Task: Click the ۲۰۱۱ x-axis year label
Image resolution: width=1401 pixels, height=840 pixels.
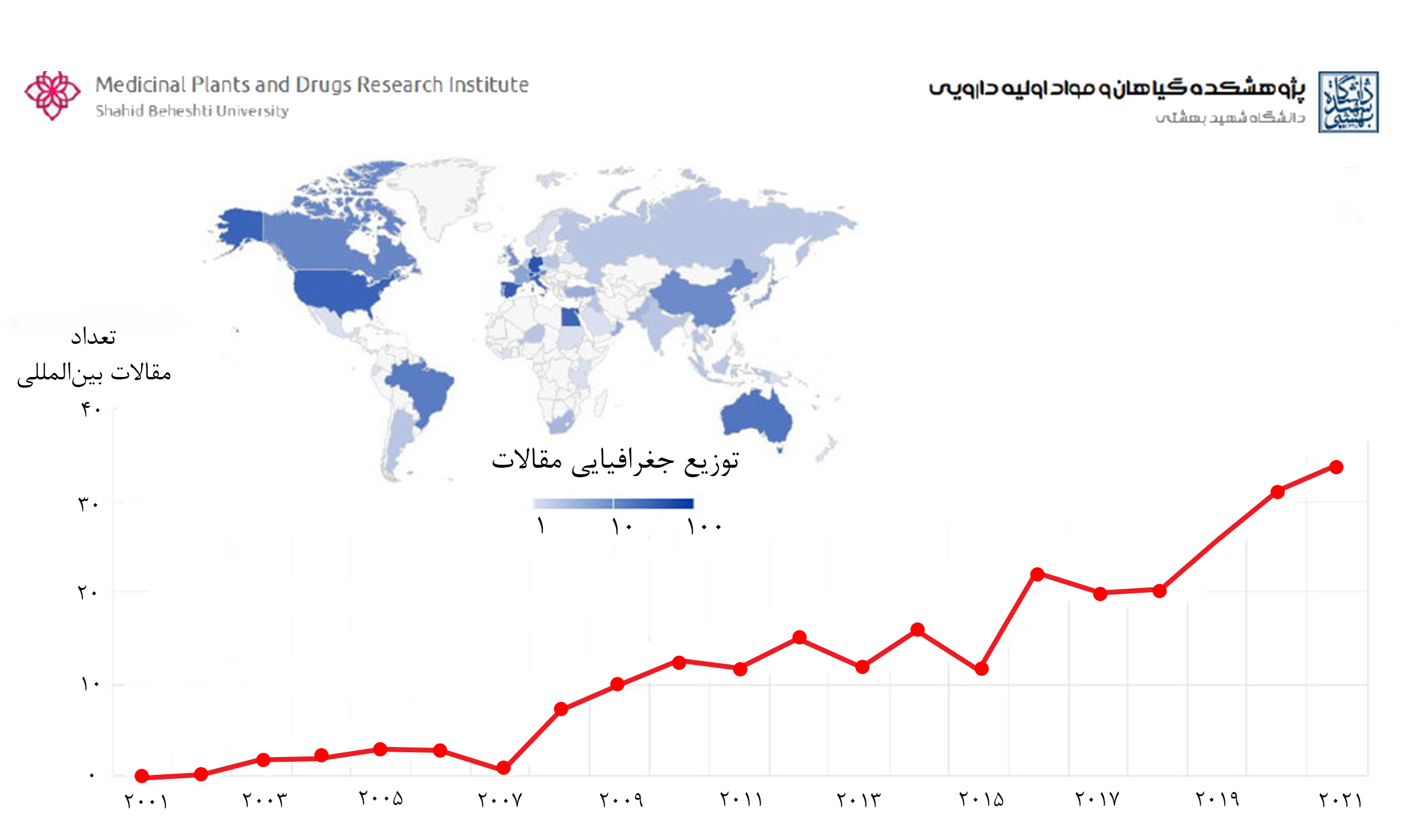Action: pos(740,800)
